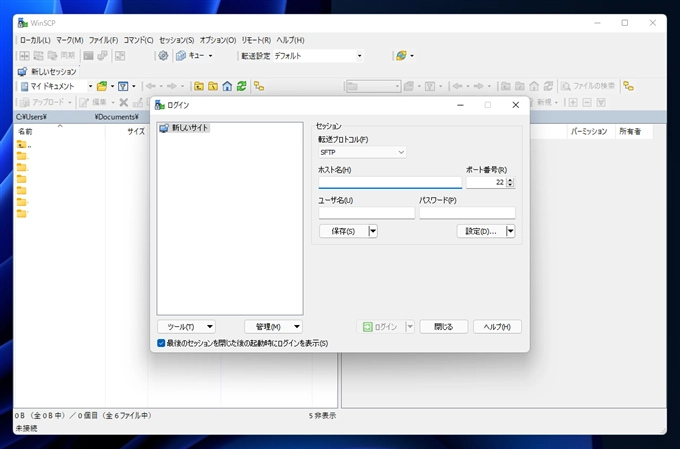The height and width of the screenshot is (449, 680).
Task: Open the Tools button menu in the Login dialog
Action: [x=186, y=327]
